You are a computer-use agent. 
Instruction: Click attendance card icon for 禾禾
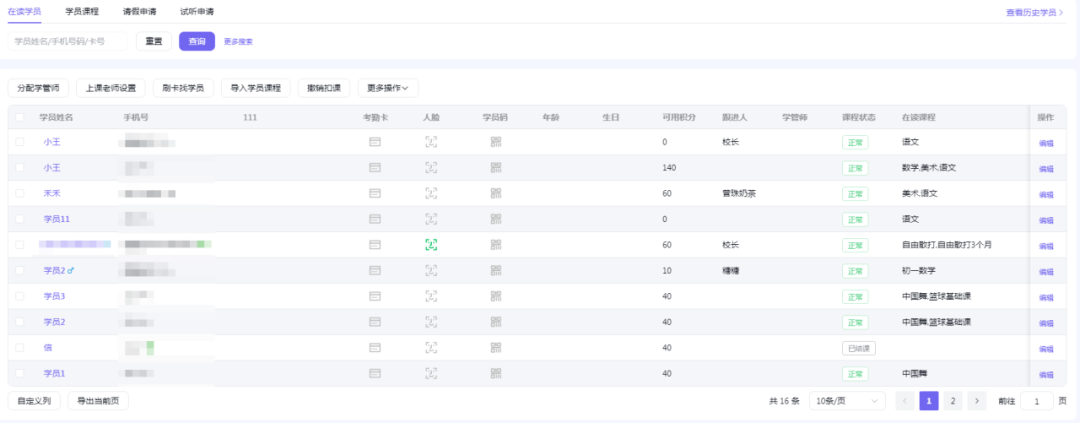(375, 193)
